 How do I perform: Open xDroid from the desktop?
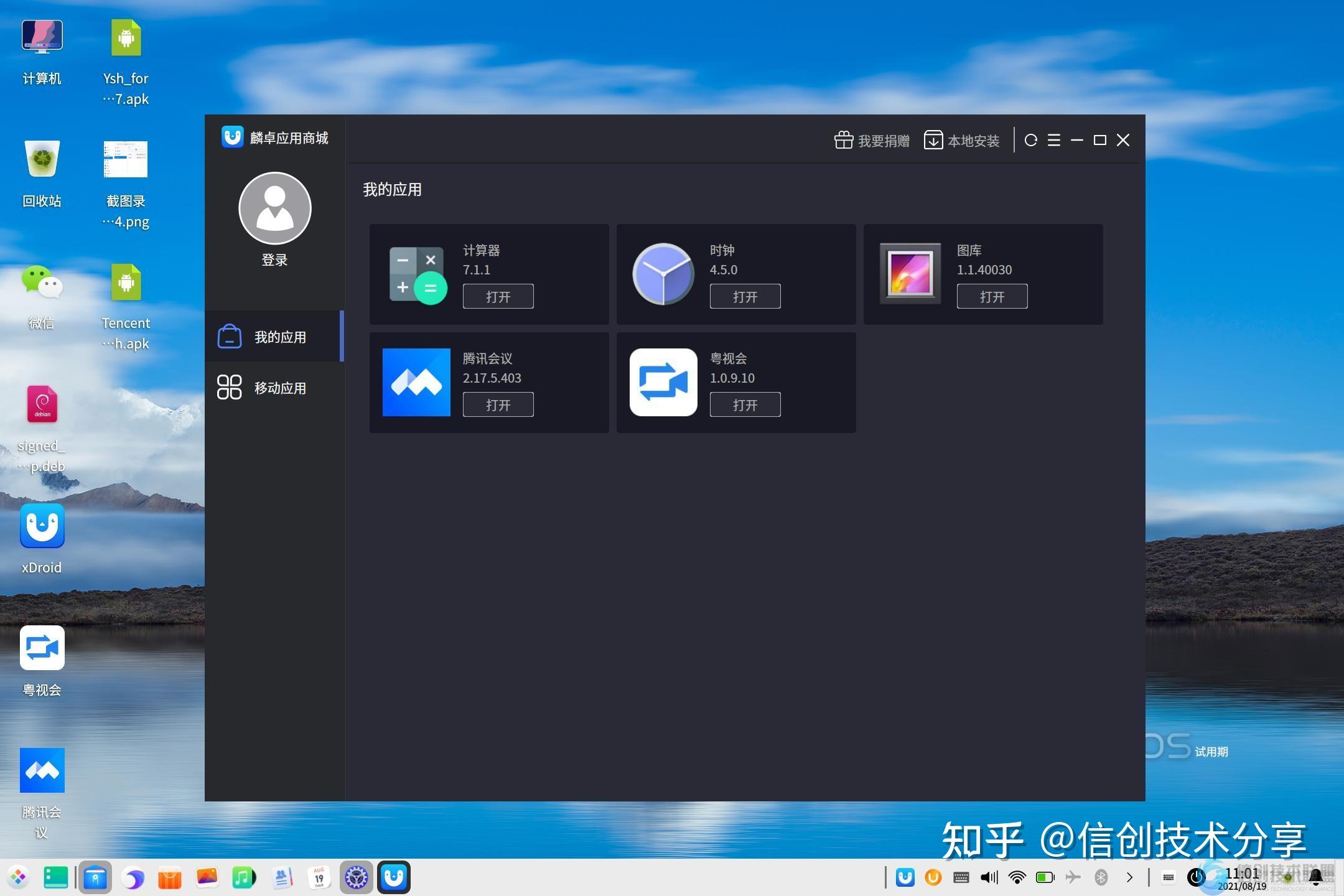pos(41,526)
